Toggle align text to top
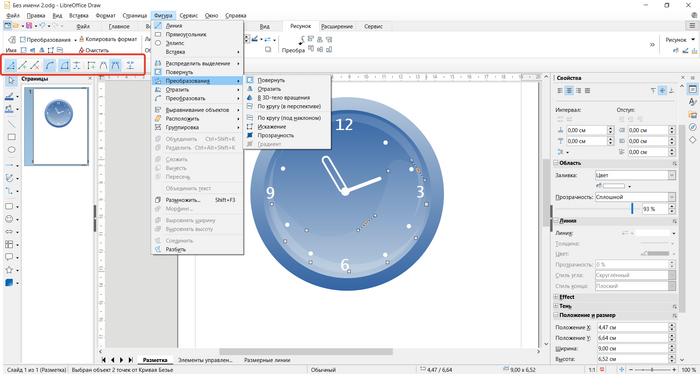The width and height of the screenshot is (700, 374). tap(654, 91)
